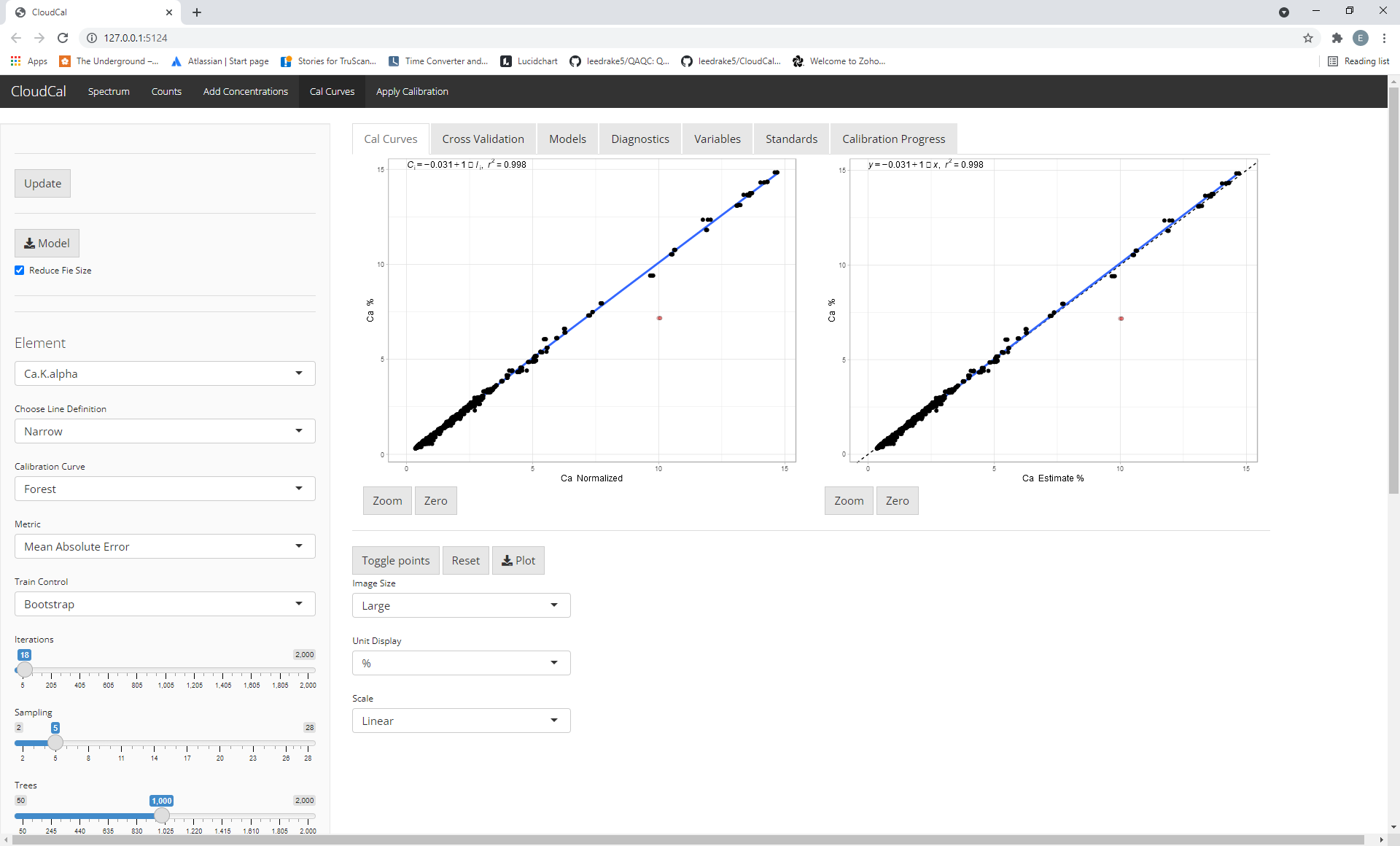Bookmark this page with the star icon
1400x846 pixels.
(x=1308, y=38)
